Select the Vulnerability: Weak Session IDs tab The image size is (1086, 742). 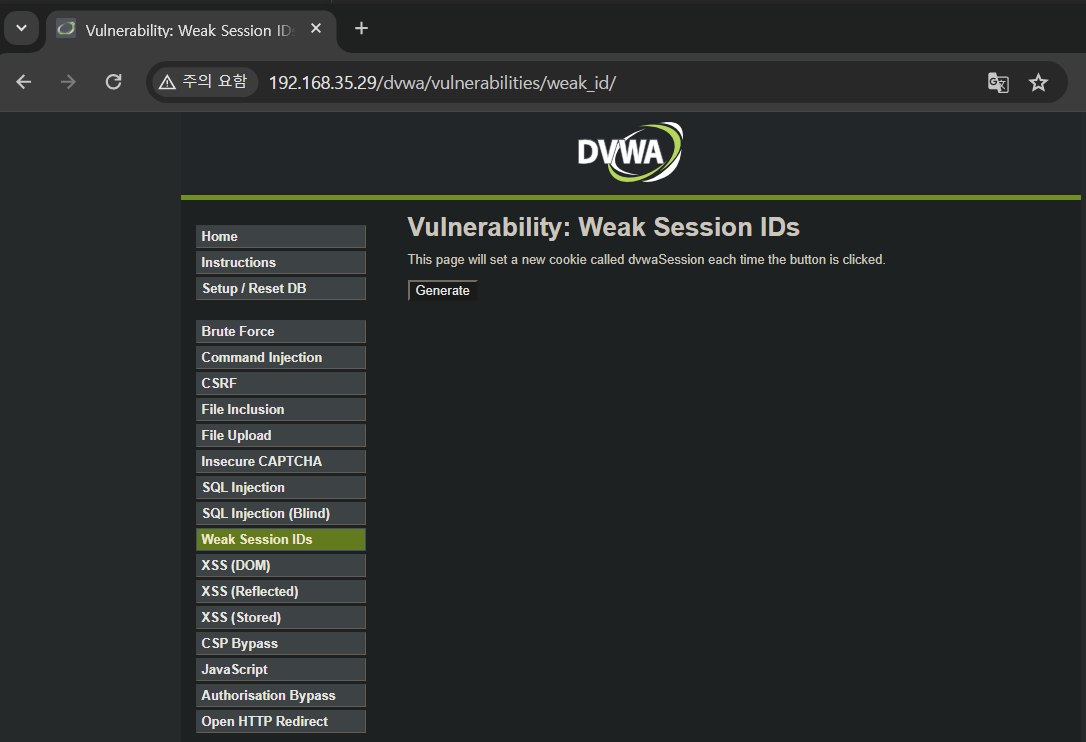(191, 30)
